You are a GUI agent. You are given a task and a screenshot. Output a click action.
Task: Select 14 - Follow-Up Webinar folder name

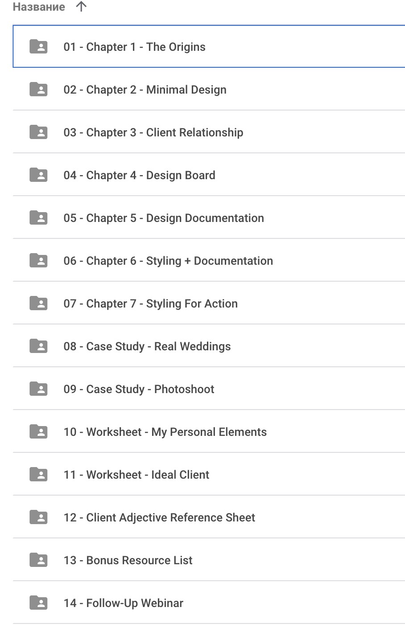(123, 603)
